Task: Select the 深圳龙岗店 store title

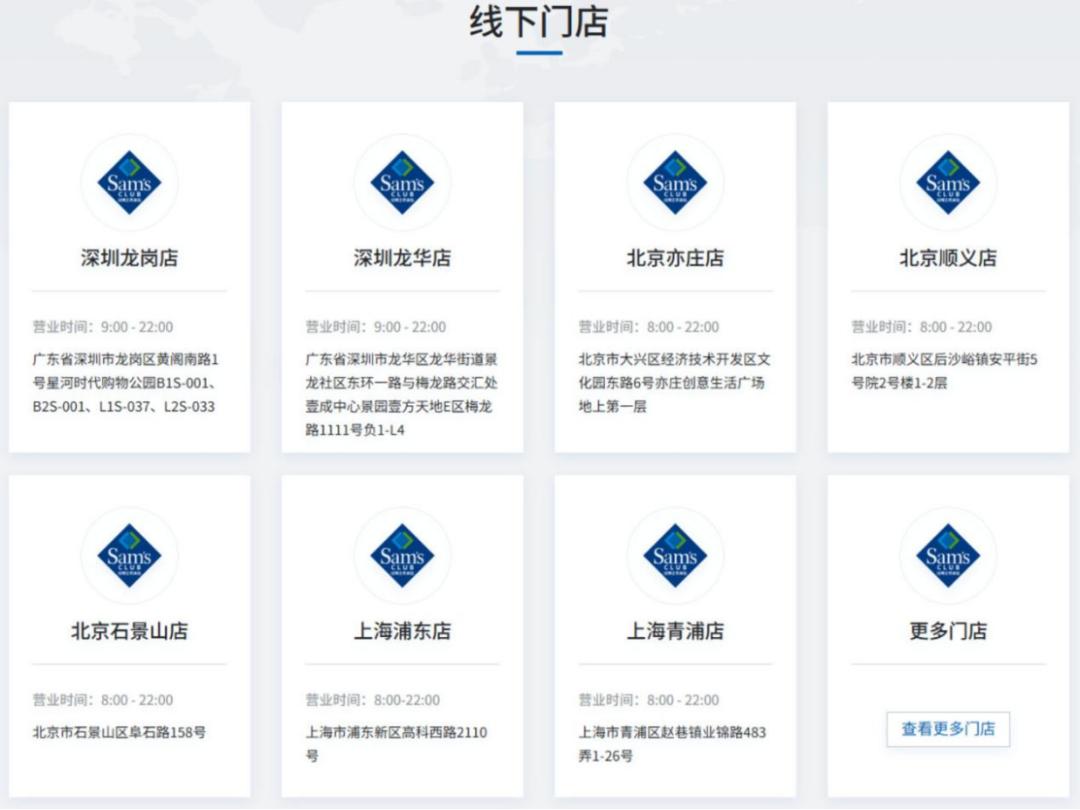Action: 129,258
